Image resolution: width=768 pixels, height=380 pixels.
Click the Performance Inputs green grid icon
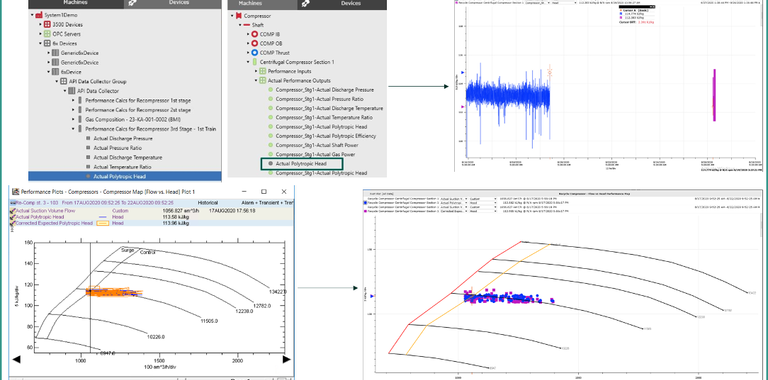(263, 71)
